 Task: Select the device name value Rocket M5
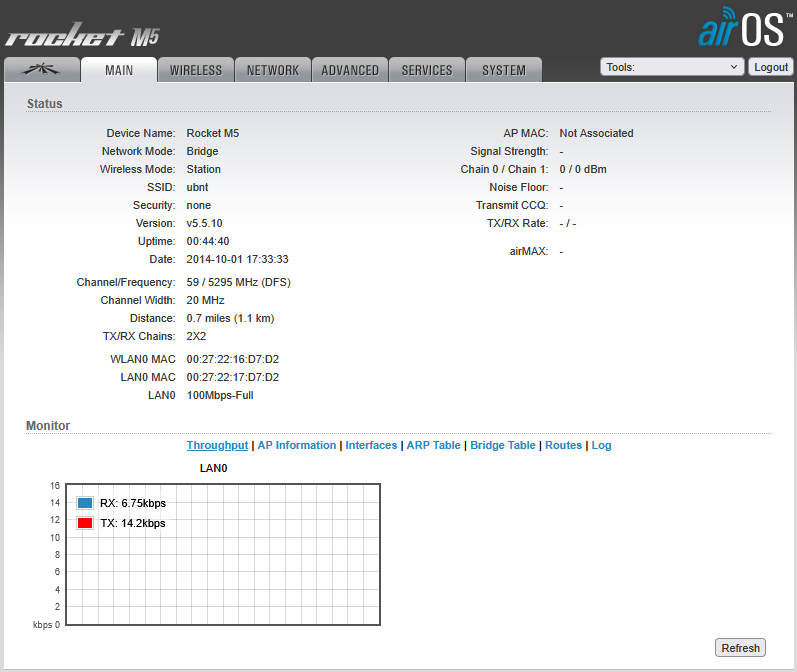click(x=212, y=133)
